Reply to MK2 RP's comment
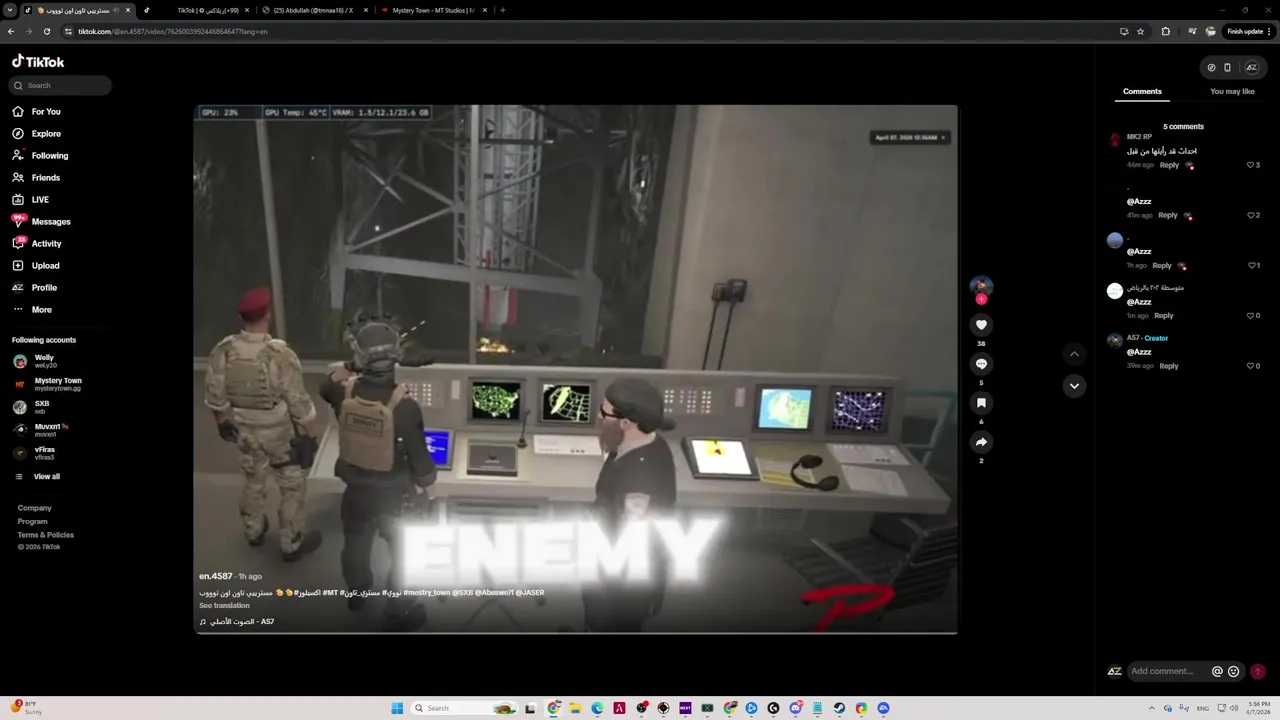 [1169, 165]
